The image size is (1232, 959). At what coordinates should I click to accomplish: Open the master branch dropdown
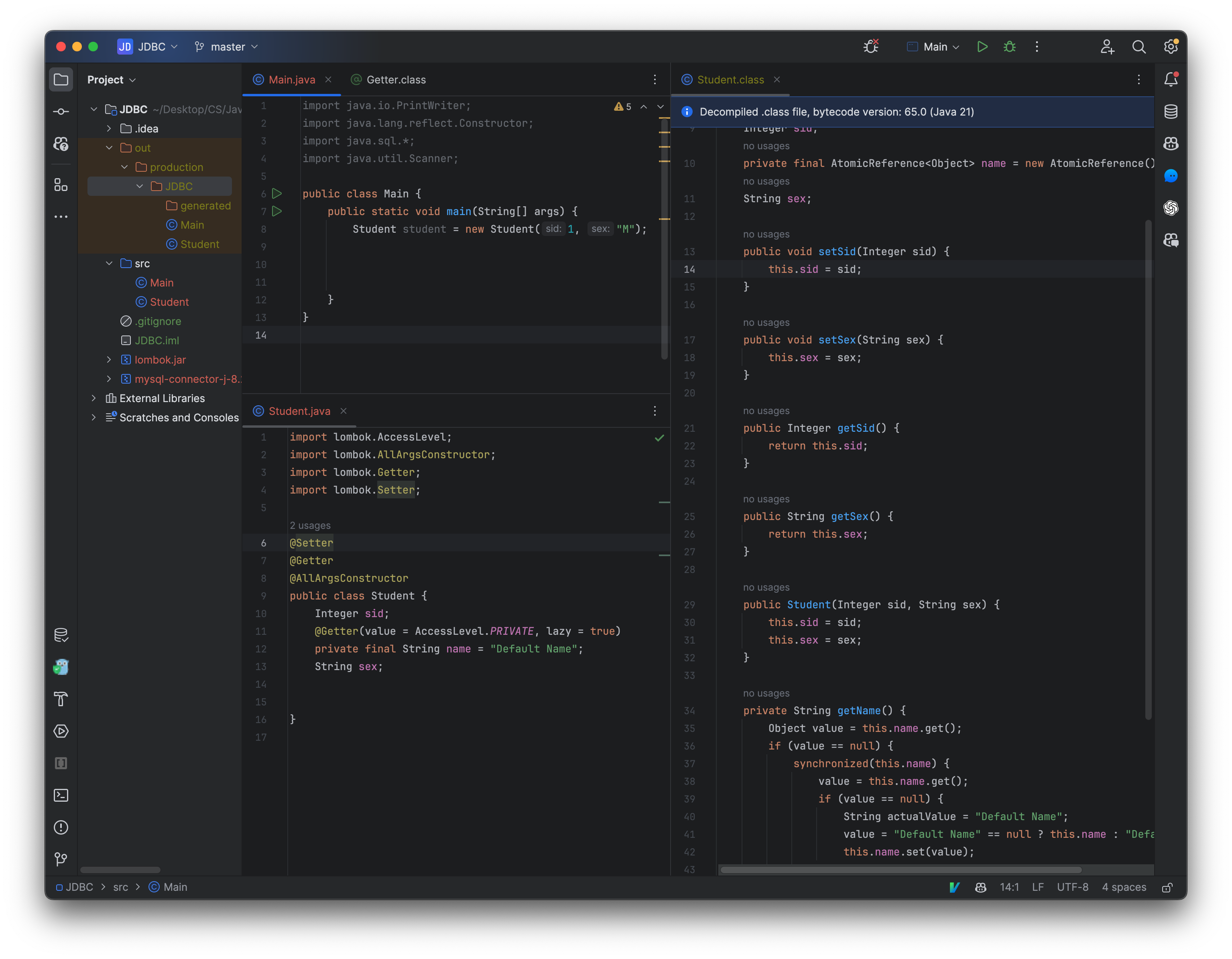point(227,47)
